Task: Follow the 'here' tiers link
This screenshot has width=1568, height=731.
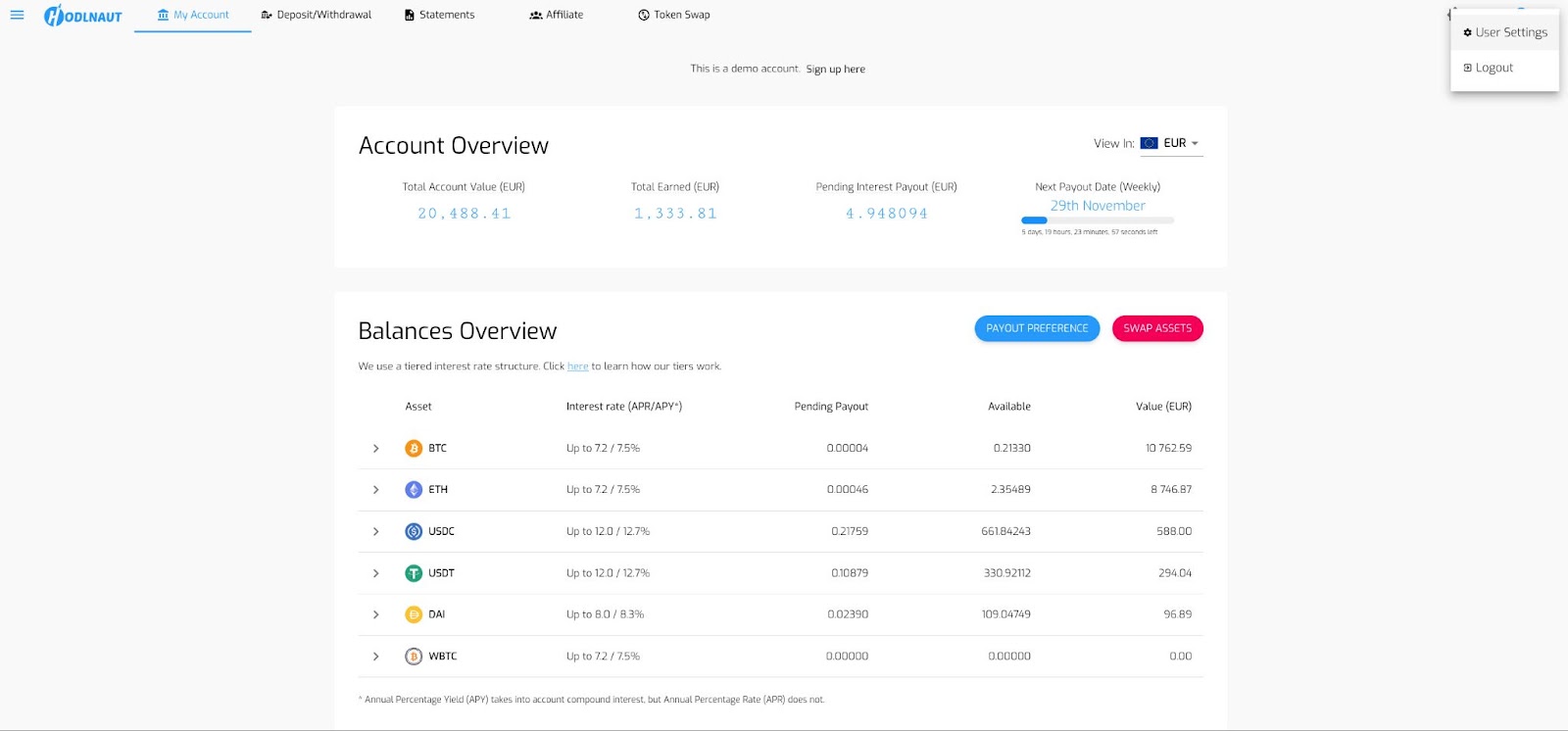Action: pos(578,366)
